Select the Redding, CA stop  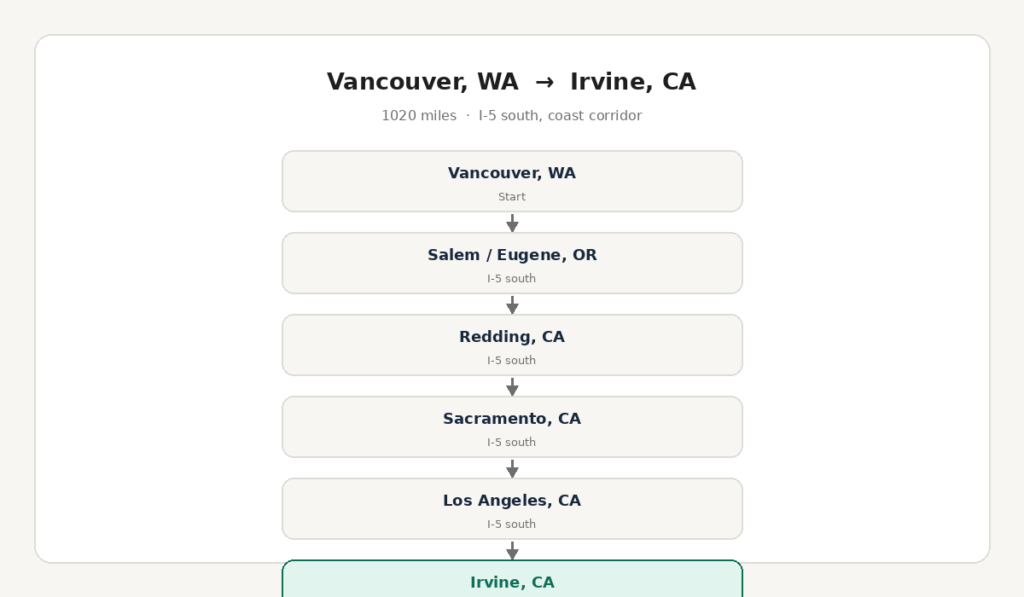click(x=512, y=345)
